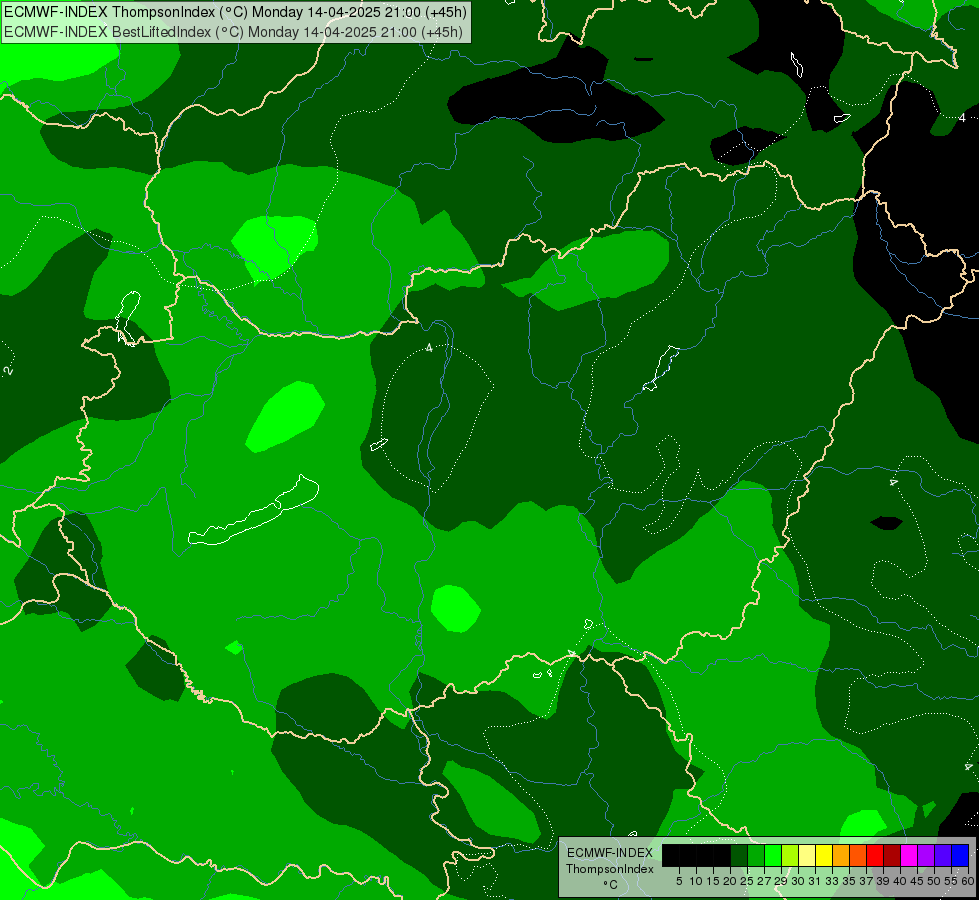
Task: Pick the indigo 50–55 legend swatch
Action: 943,855
